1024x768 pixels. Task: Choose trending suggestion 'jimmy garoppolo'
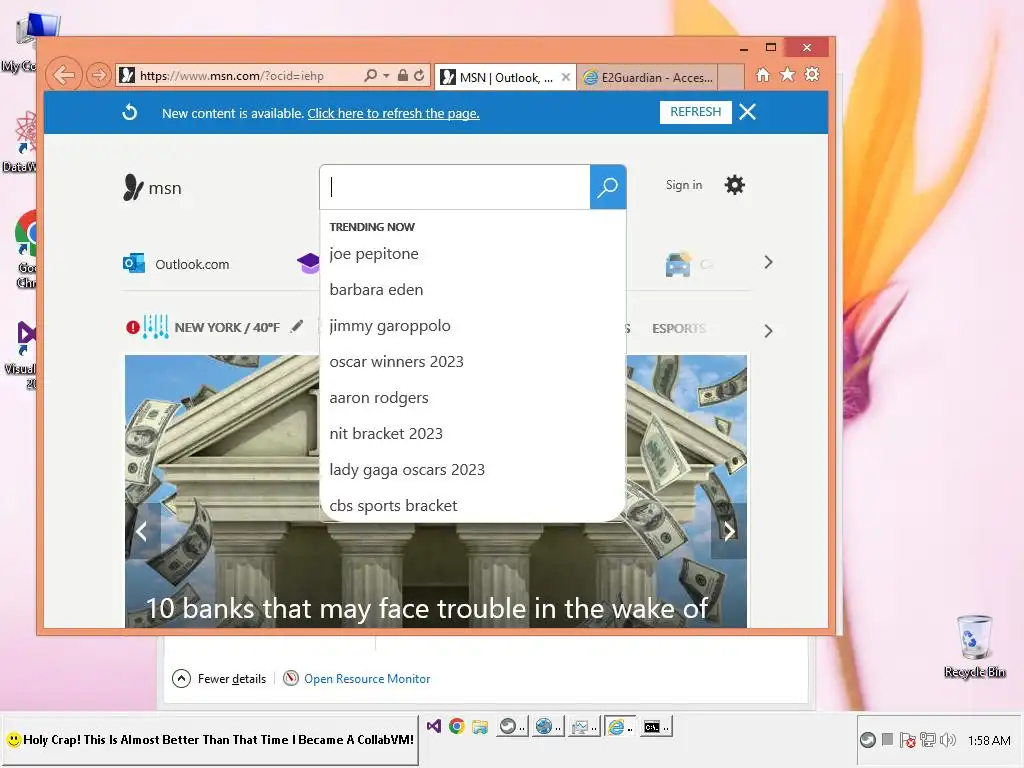390,326
